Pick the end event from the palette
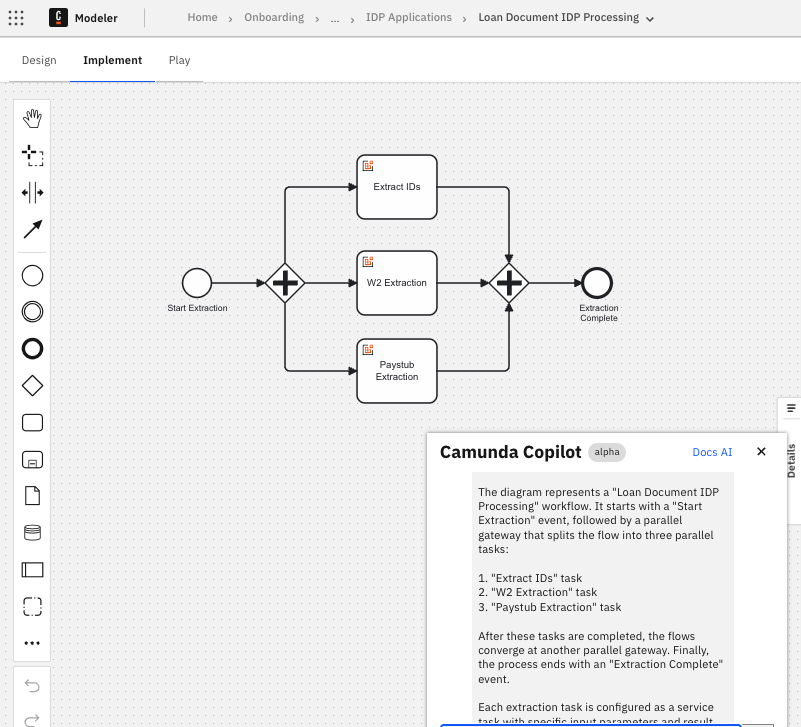The height and width of the screenshot is (727, 801). point(32,349)
